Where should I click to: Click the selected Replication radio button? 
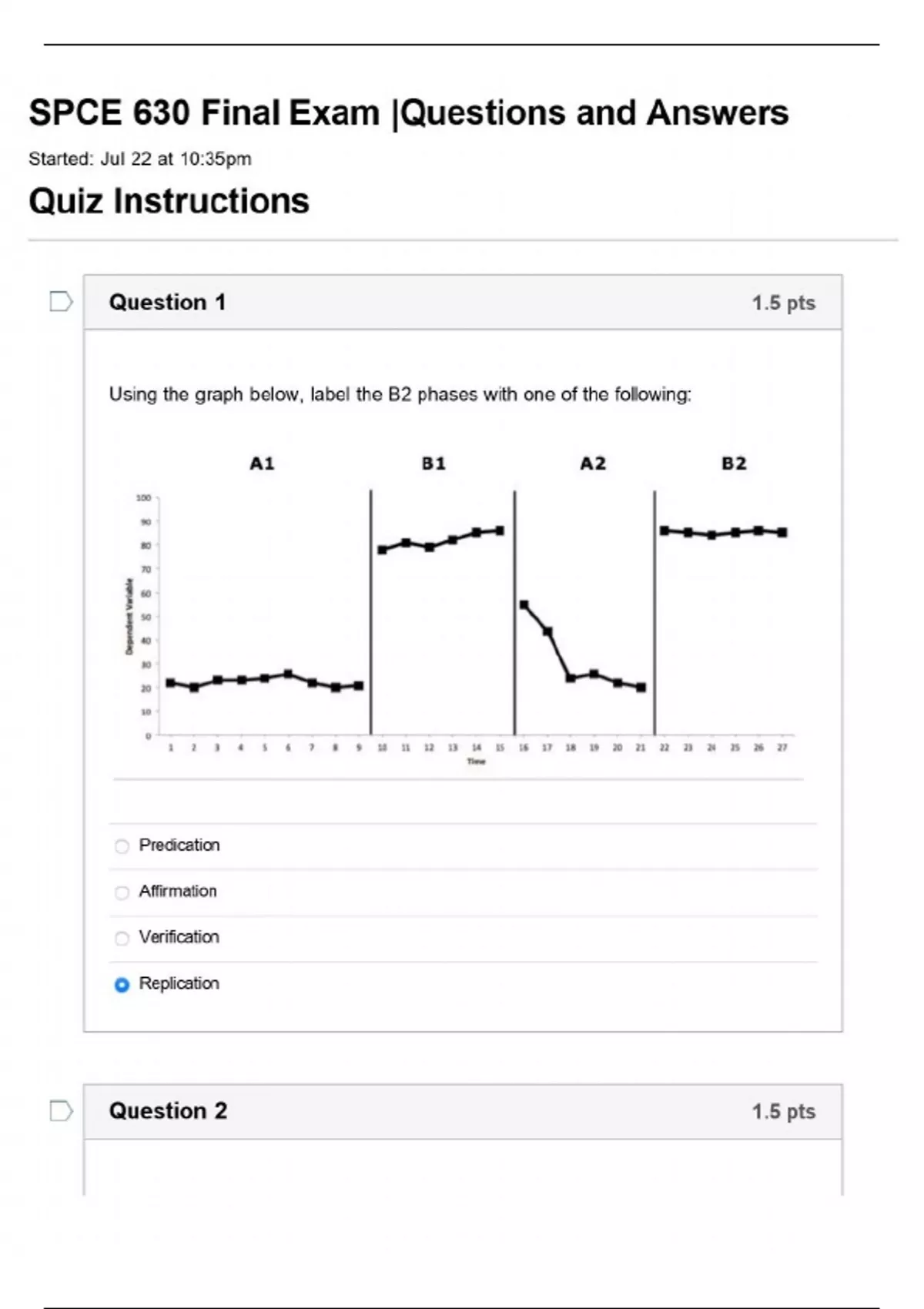pyautogui.click(x=122, y=985)
